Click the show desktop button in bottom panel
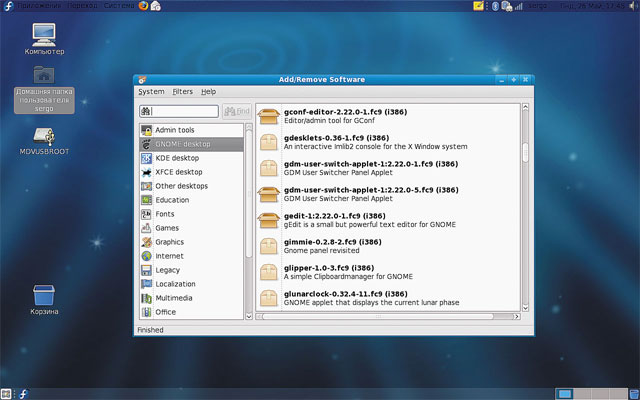 [6, 394]
